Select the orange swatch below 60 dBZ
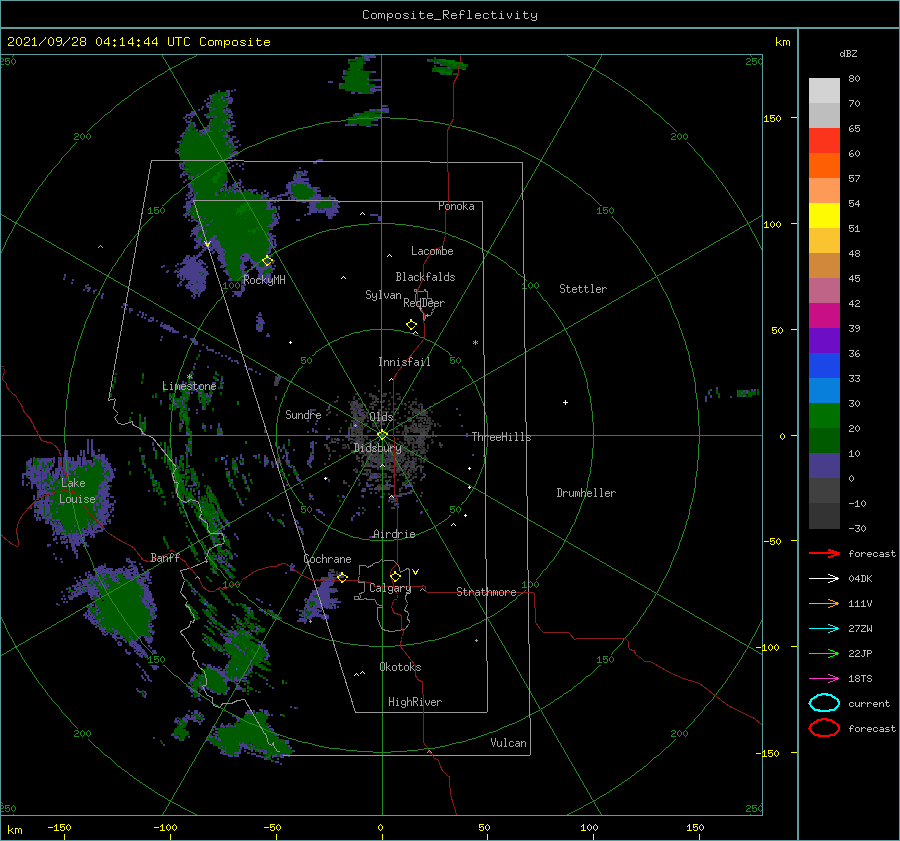The width and height of the screenshot is (900, 841). pos(824,166)
